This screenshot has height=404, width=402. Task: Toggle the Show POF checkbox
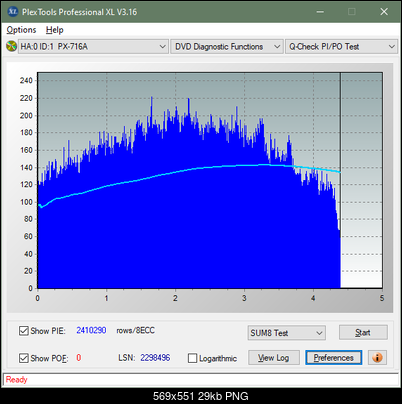click(24, 358)
